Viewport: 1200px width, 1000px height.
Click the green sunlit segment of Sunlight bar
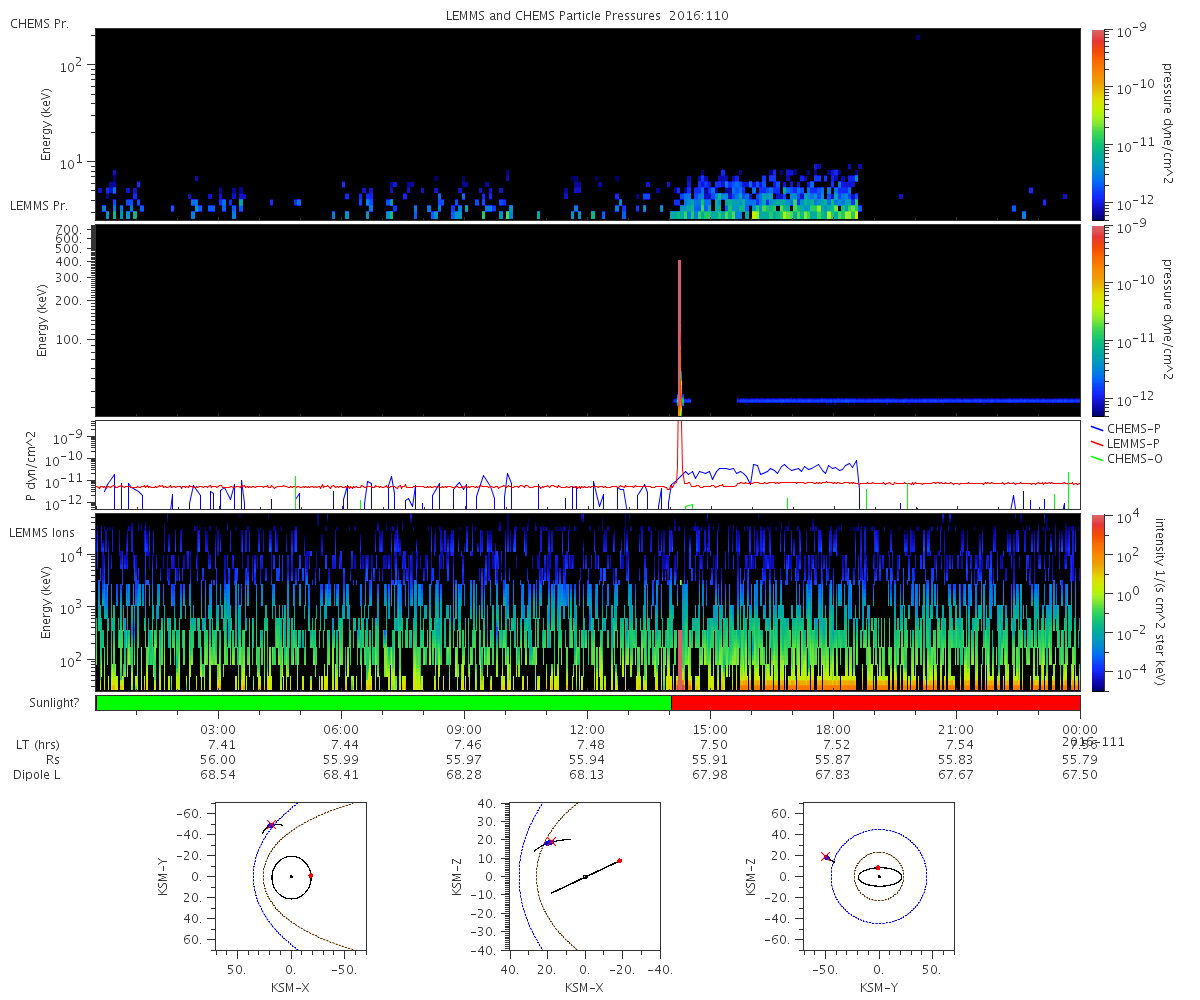[x=383, y=703]
